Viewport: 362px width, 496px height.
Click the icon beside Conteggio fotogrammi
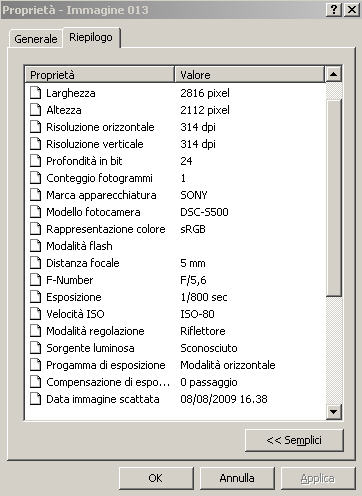pyautogui.click(x=35, y=178)
